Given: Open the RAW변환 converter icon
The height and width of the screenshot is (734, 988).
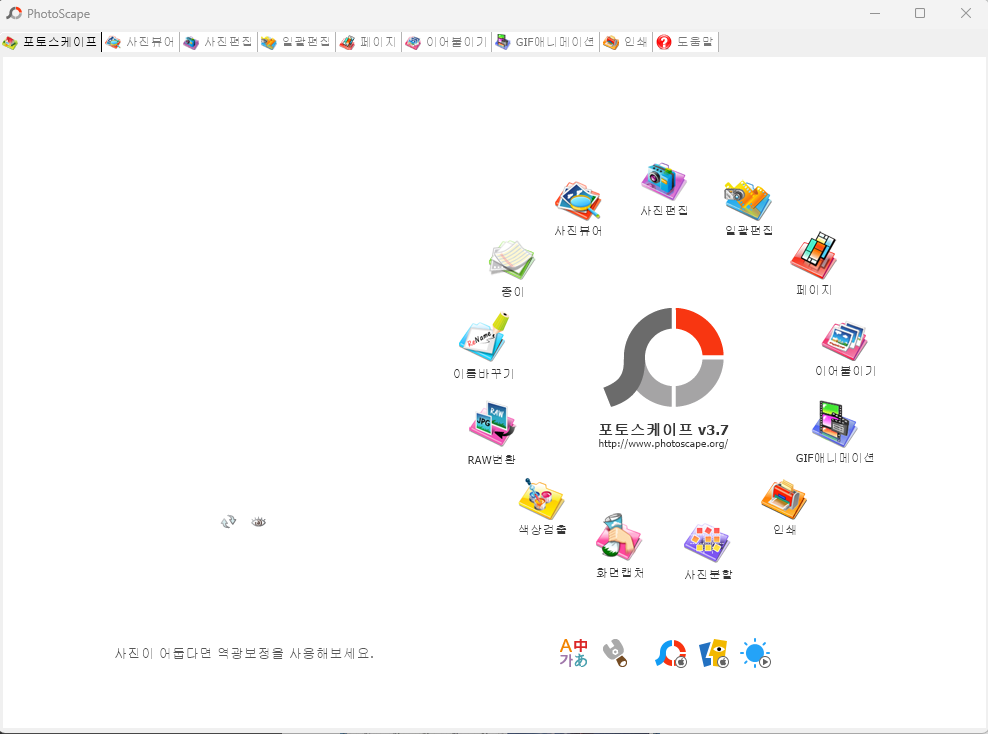Looking at the screenshot, I should click(491, 424).
